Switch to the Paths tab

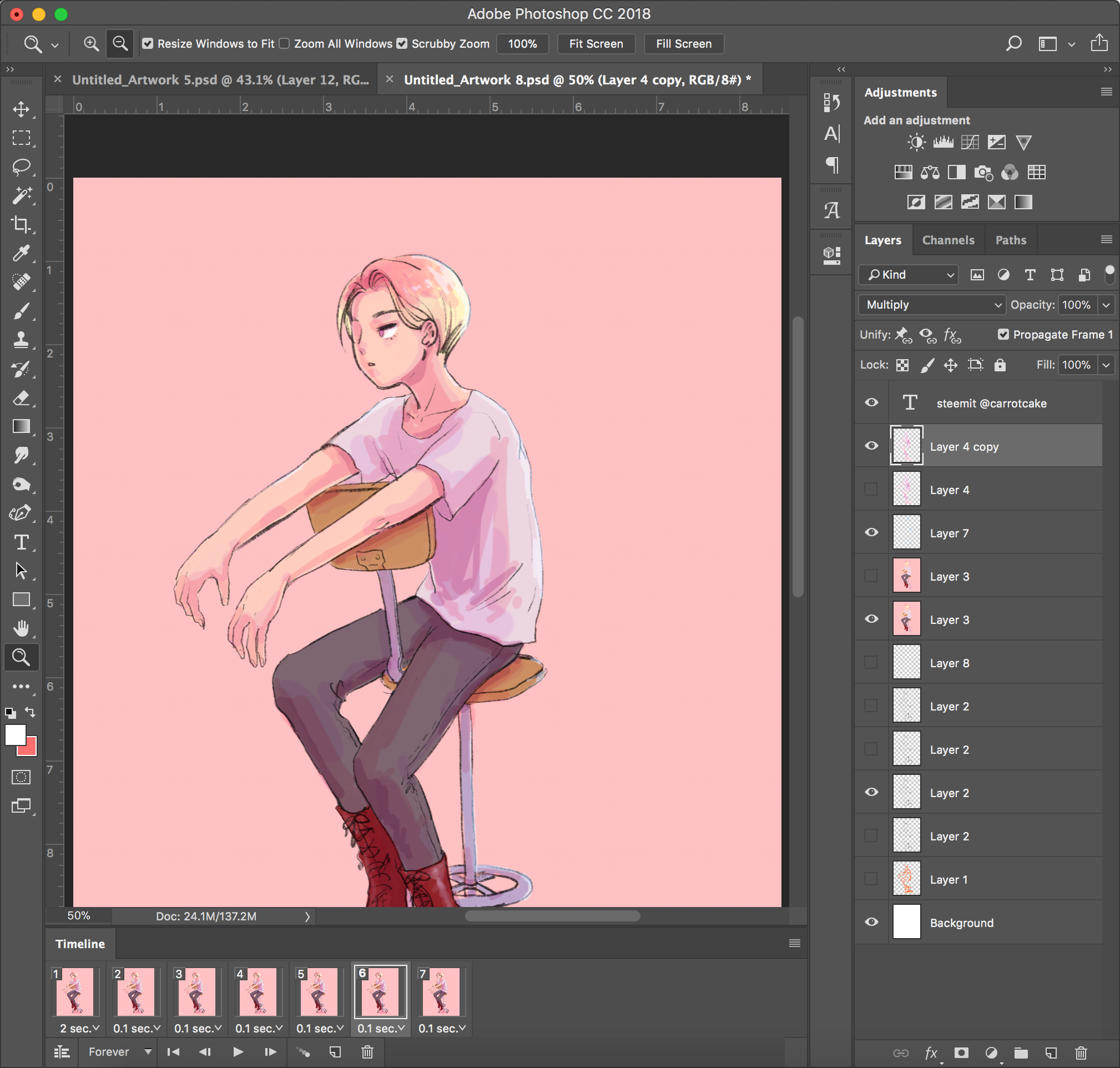point(1011,240)
